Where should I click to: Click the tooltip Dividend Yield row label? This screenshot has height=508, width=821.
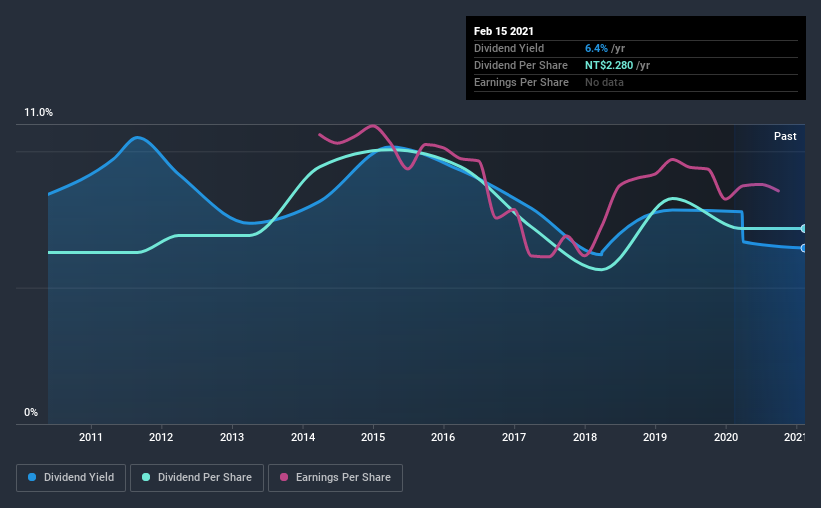pyautogui.click(x=509, y=48)
